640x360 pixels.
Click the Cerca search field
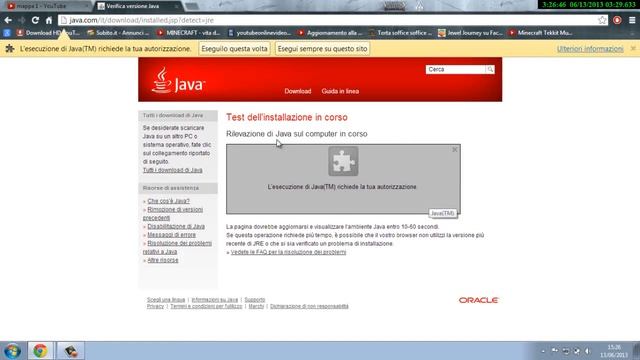(456, 69)
